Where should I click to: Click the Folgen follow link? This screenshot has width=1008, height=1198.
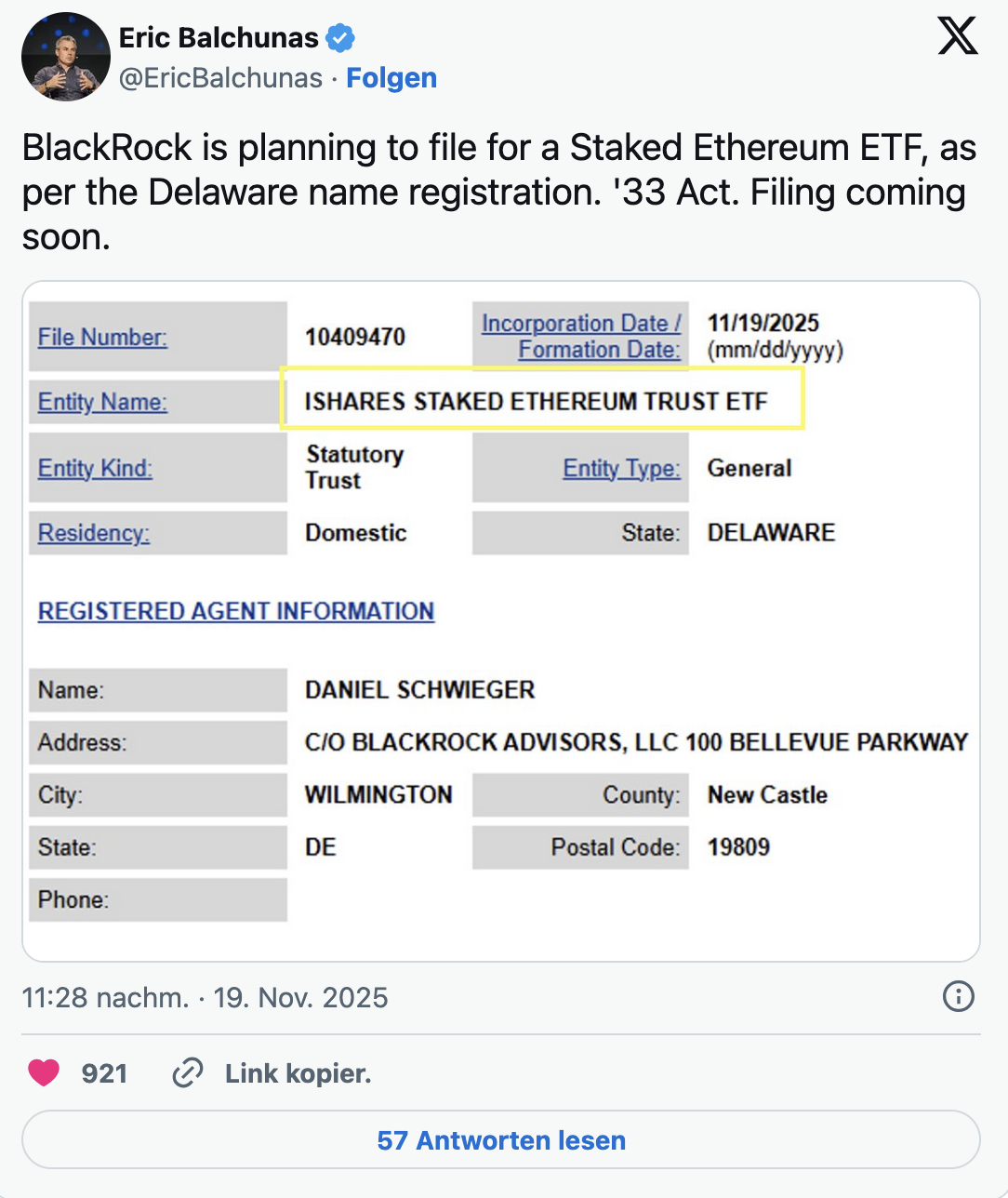(391, 78)
